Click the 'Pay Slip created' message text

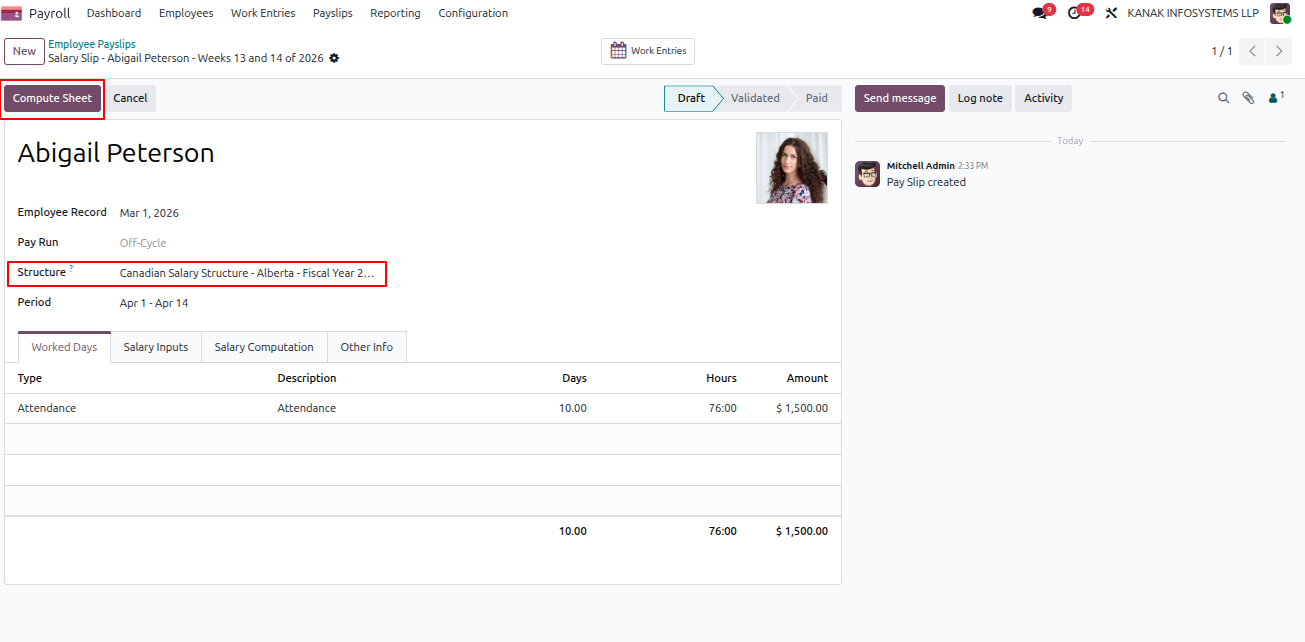[x=926, y=182]
